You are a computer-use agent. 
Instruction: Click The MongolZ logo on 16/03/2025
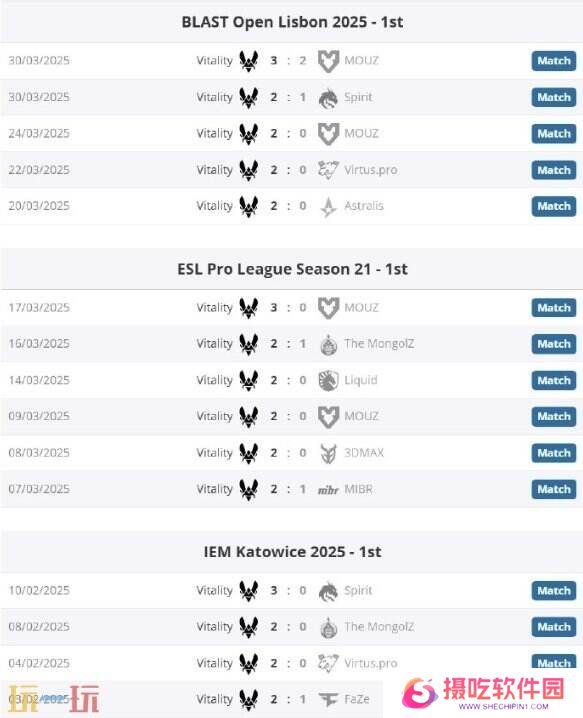pyautogui.click(x=328, y=344)
